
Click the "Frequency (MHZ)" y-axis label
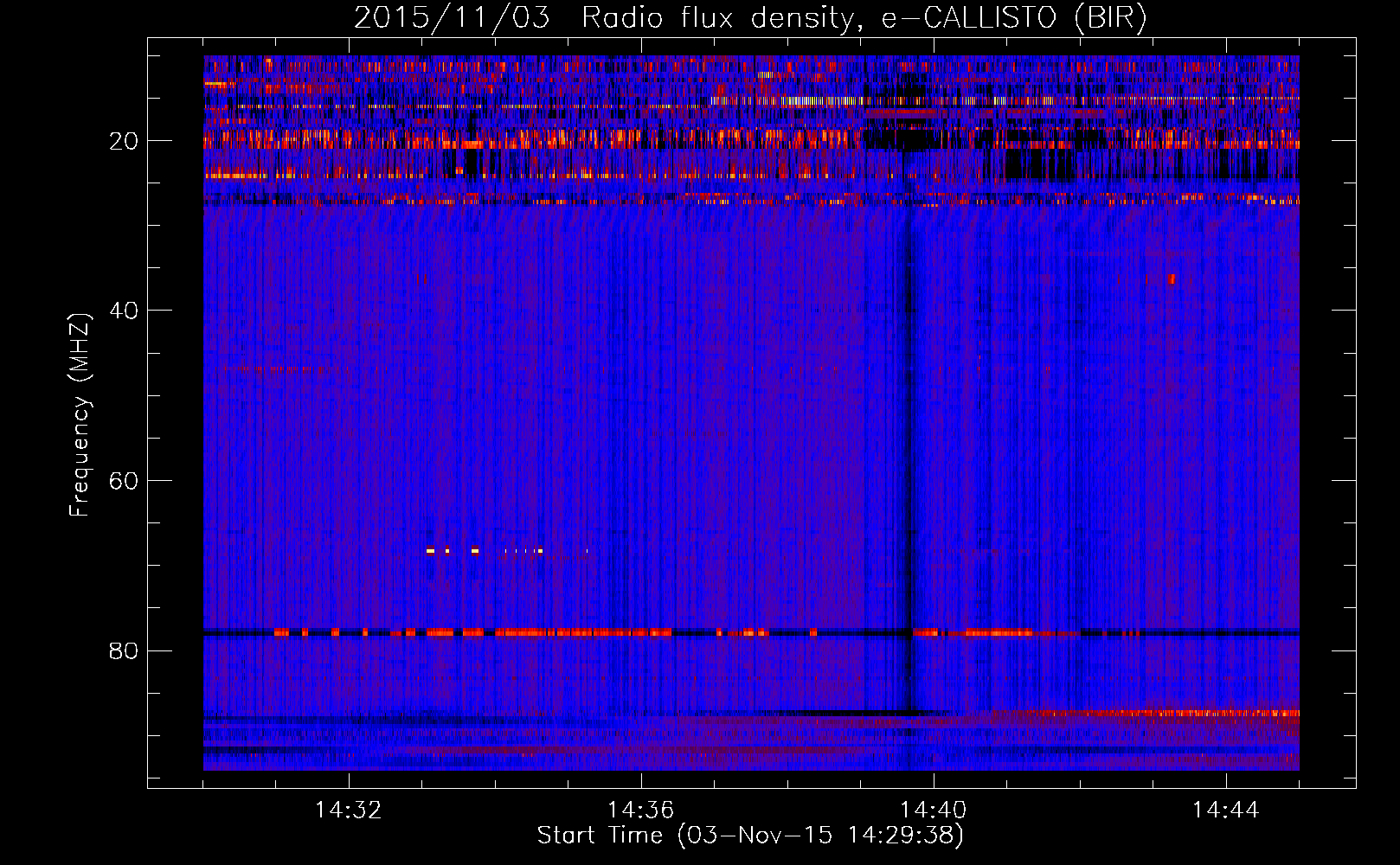click(80, 415)
